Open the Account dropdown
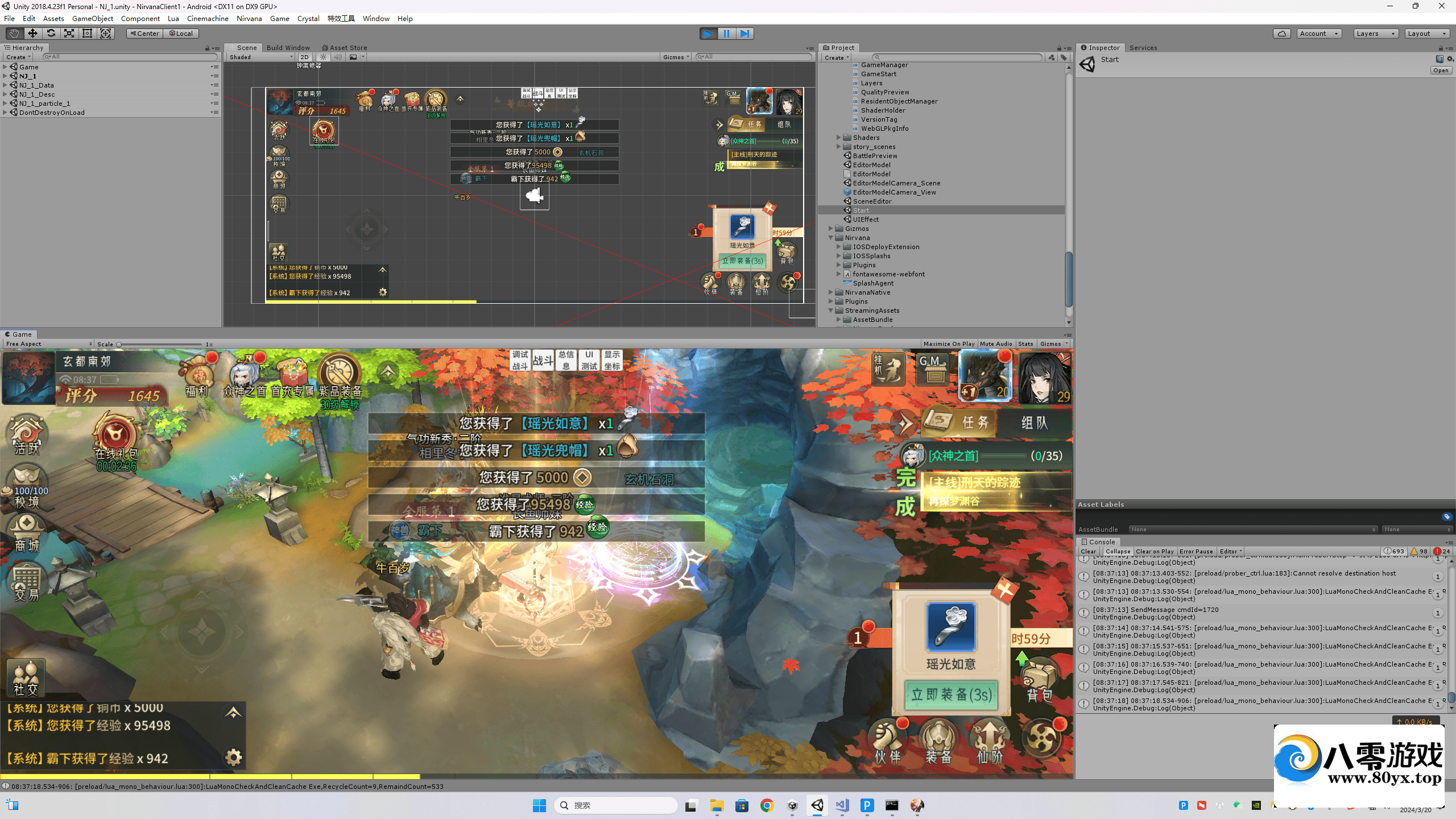The image size is (1456, 819). 1319,34
